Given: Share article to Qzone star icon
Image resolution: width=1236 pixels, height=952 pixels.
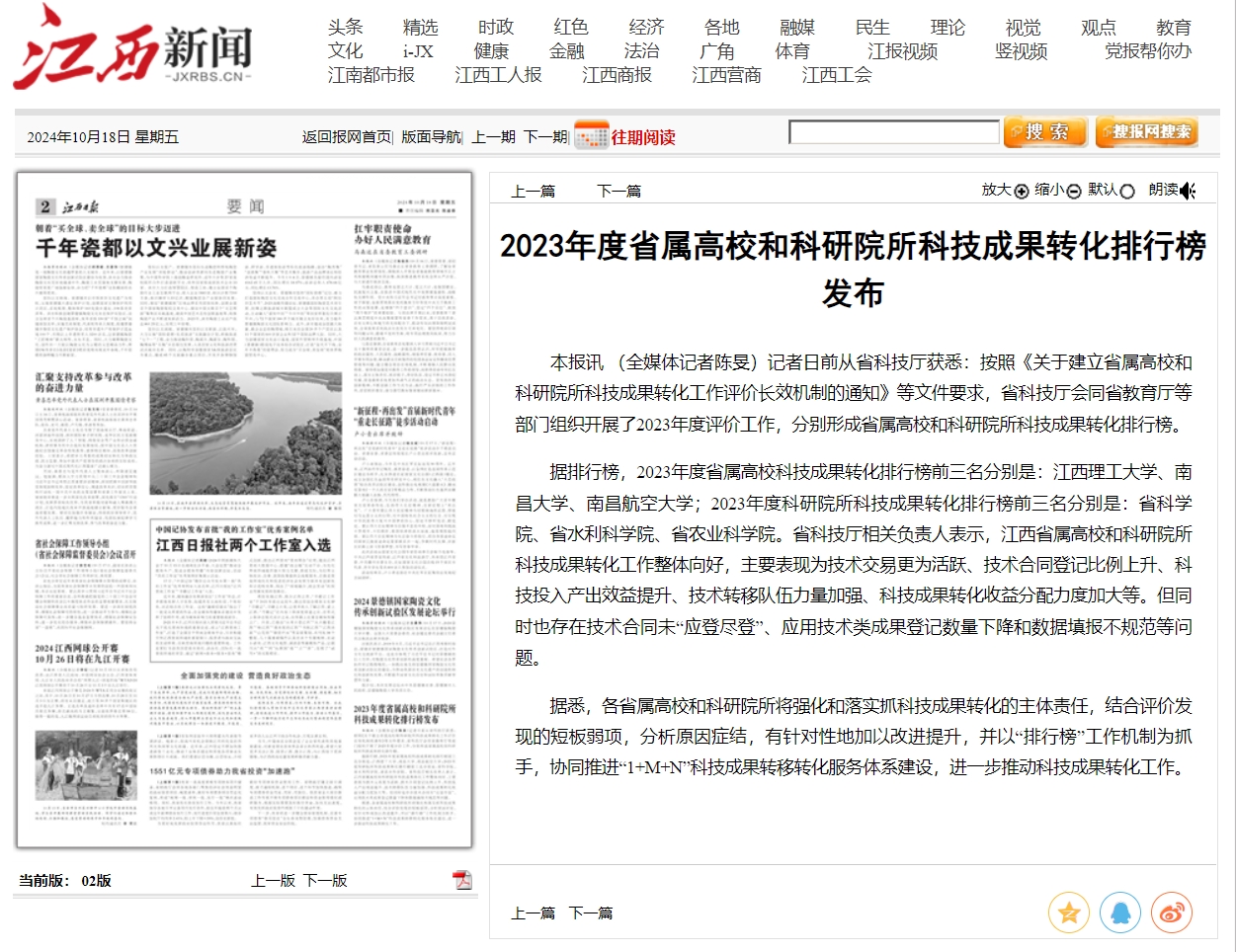Looking at the screenshot, I should click(x=1068, y=913).
